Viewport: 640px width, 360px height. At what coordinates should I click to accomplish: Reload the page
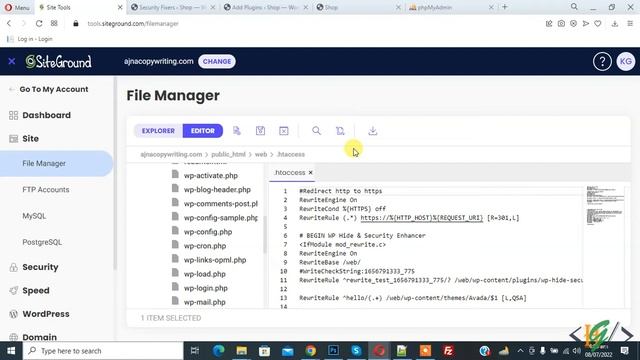coord(39,24)
